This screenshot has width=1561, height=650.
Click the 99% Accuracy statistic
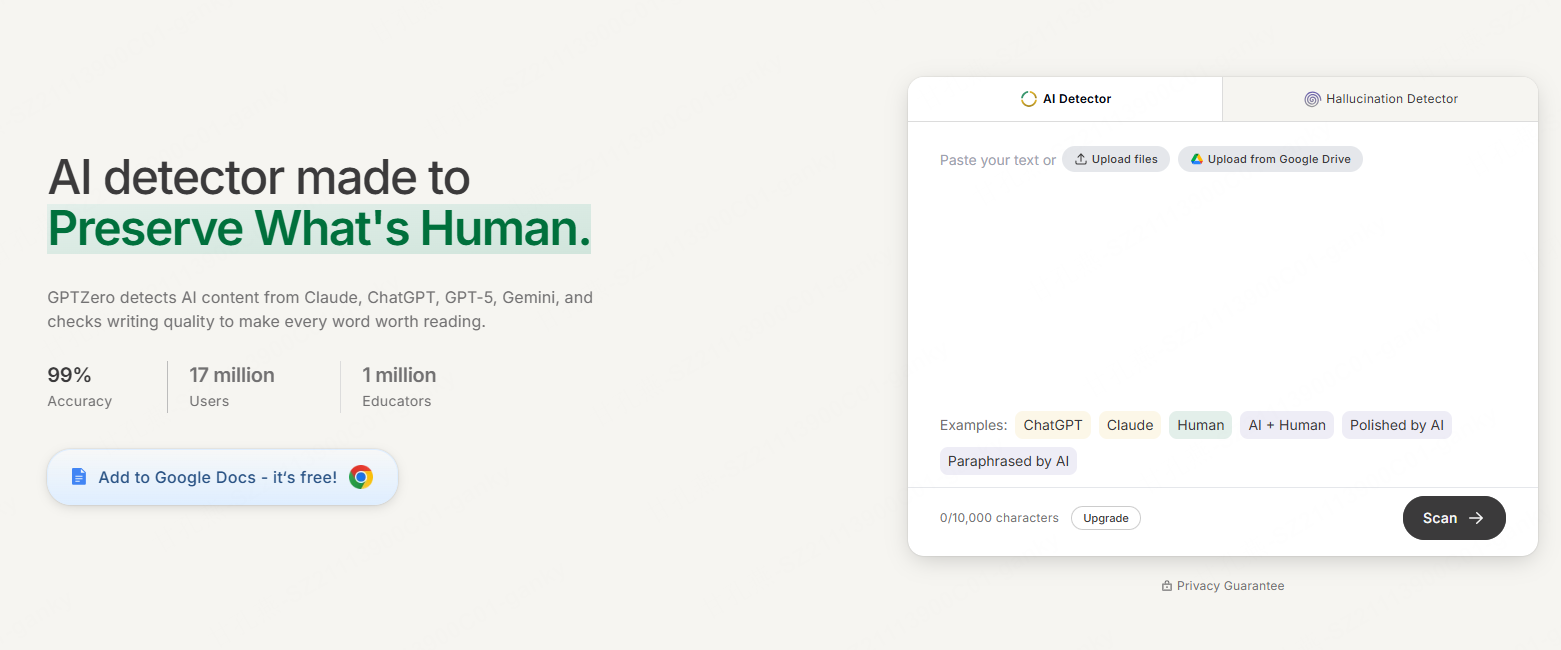80,387
